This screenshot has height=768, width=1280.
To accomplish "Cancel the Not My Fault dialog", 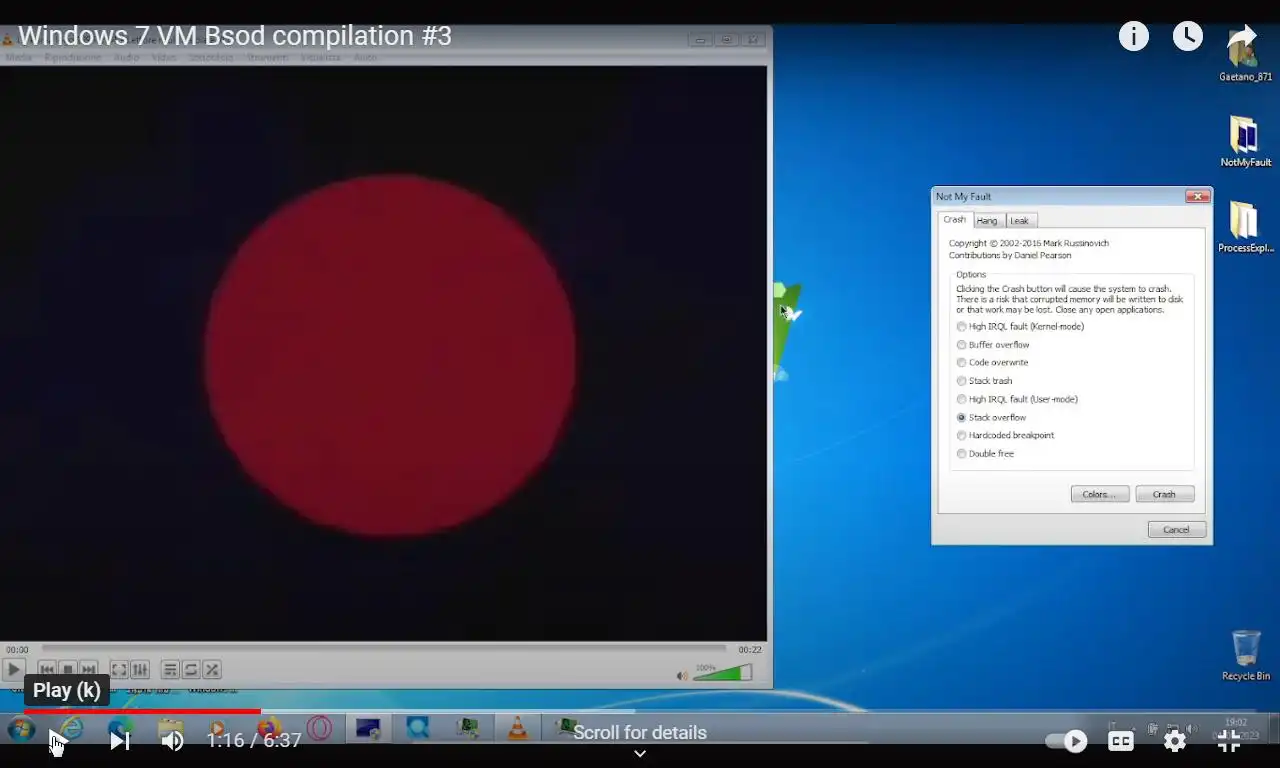I will [1177, 530].
